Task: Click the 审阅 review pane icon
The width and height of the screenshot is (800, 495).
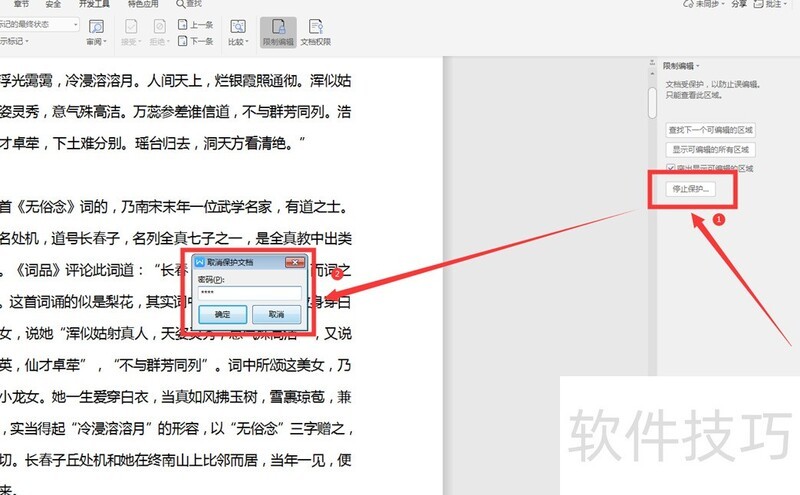Action: 96,27
